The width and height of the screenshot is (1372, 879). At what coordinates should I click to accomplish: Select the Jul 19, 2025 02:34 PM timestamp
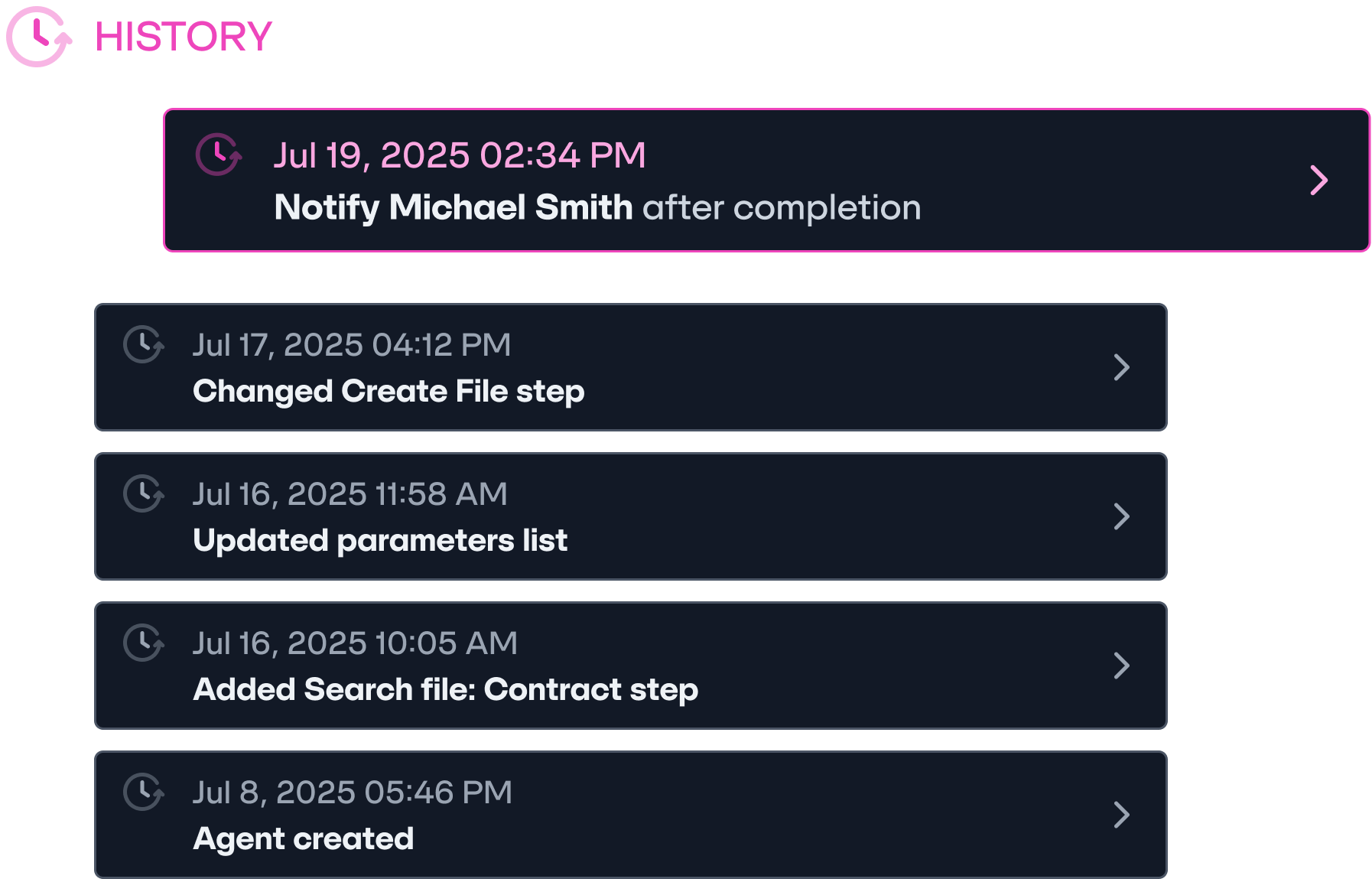pos(460,155)
